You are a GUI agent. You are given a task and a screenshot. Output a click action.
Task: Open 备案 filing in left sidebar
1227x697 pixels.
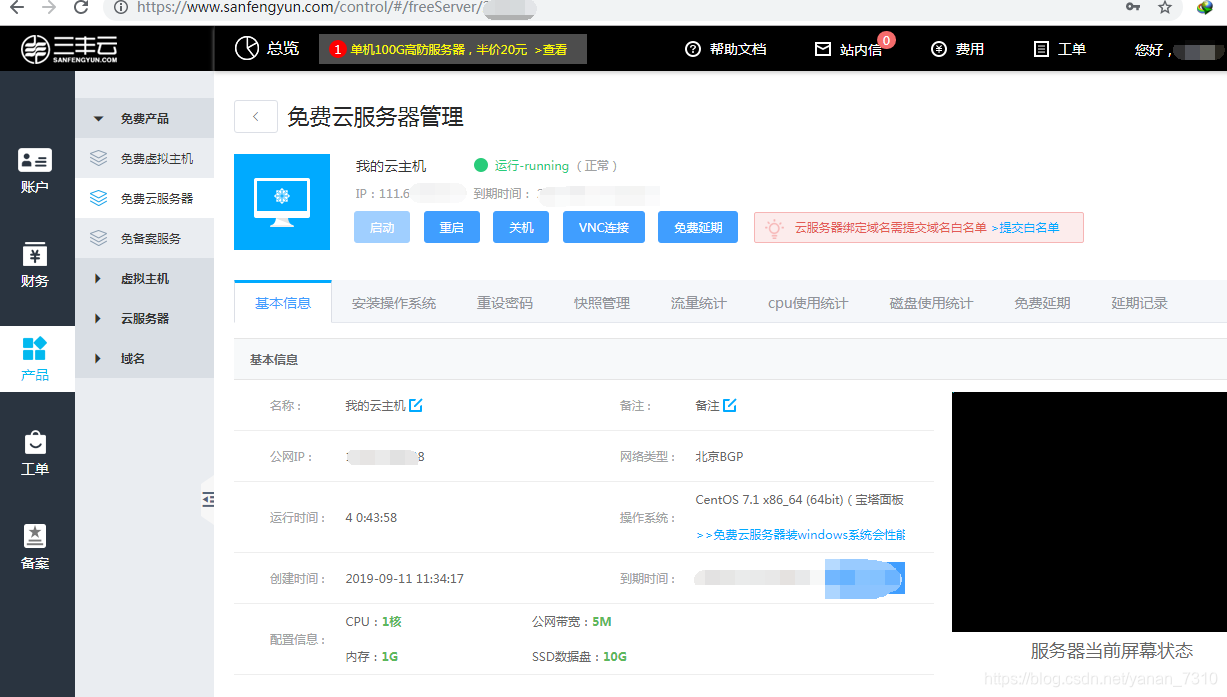(35, 547)
